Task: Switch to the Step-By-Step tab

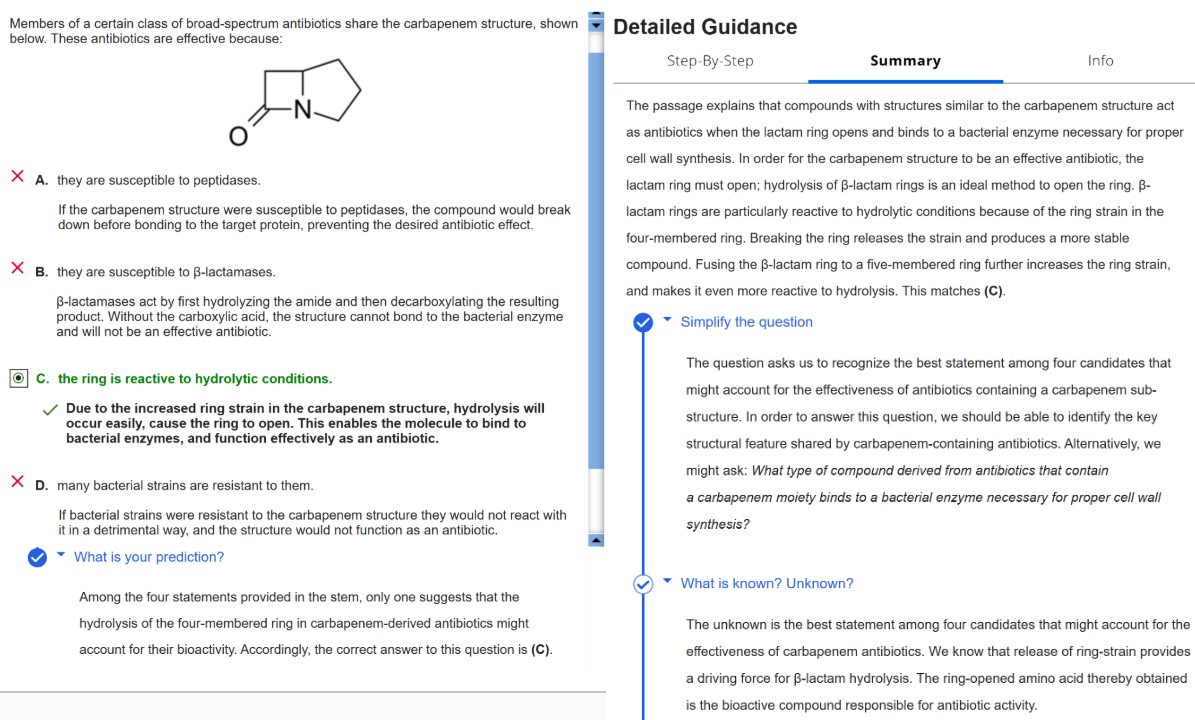Action: (x=710, y=61)
